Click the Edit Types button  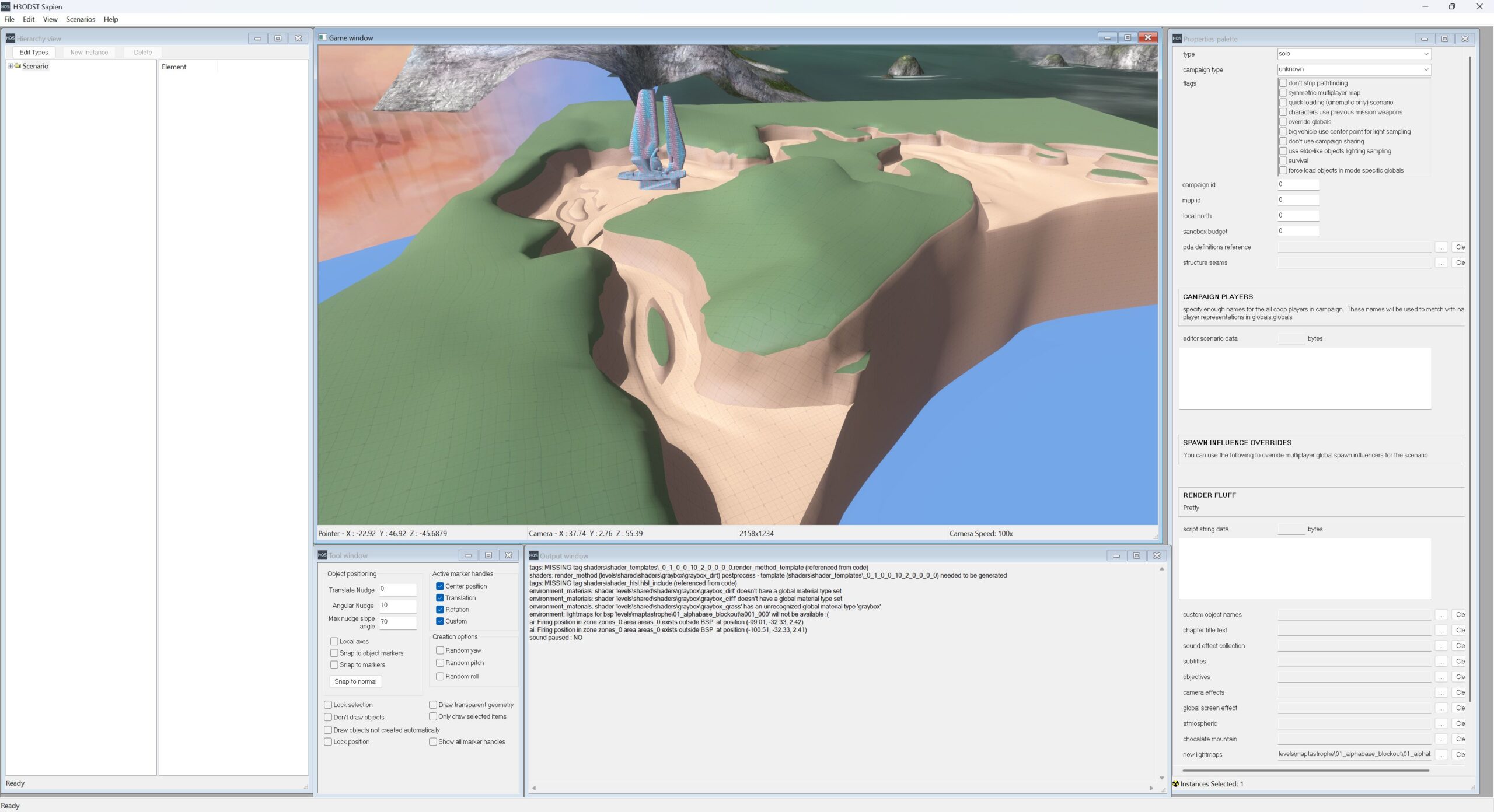tap(34, 52)
